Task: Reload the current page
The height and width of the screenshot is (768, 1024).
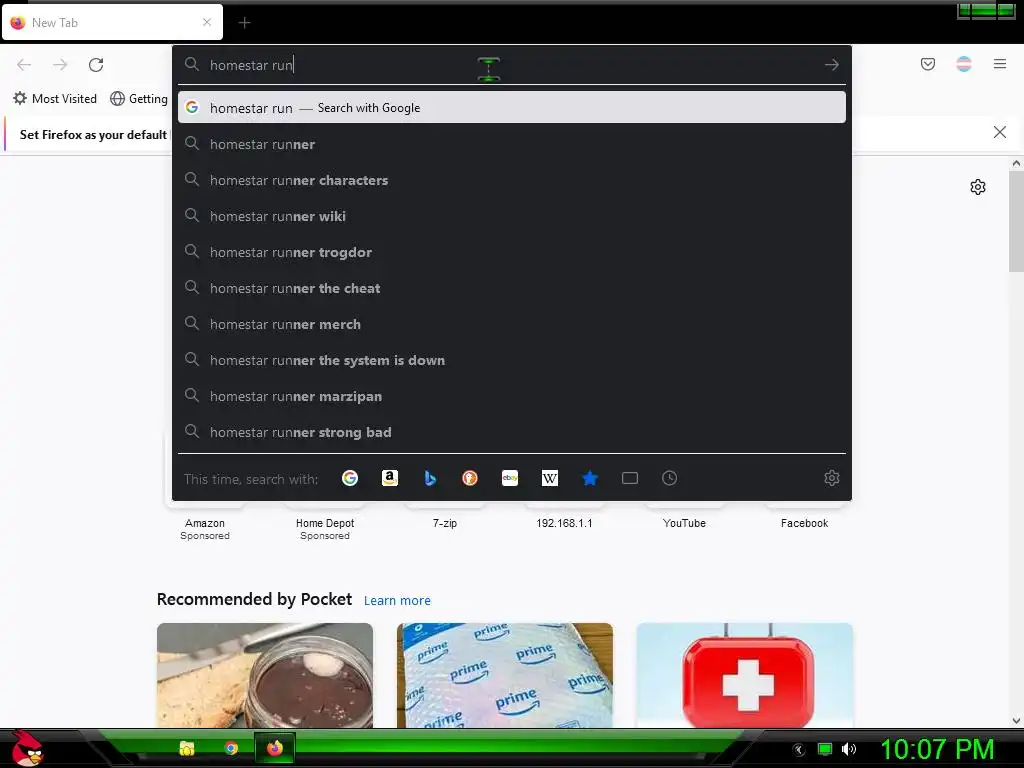Action: [96, 65]
